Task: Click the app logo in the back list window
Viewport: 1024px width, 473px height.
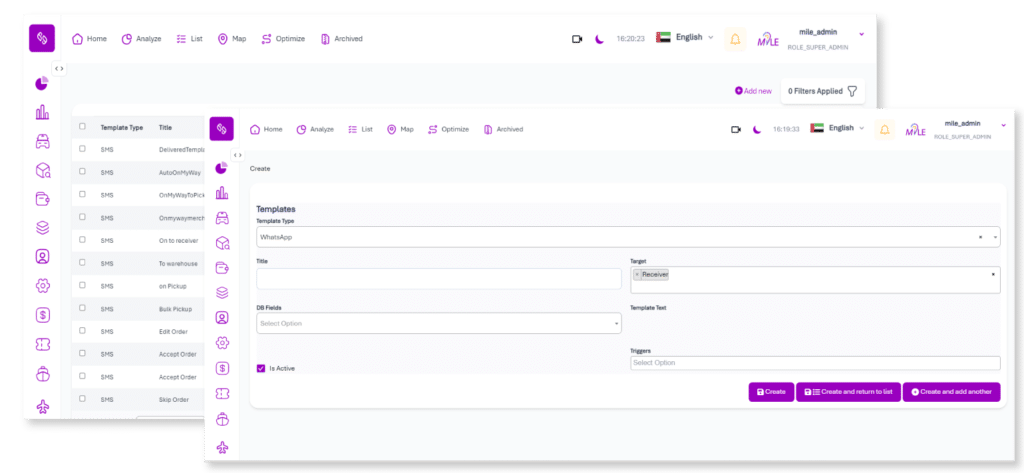Action: pos(42,39)
